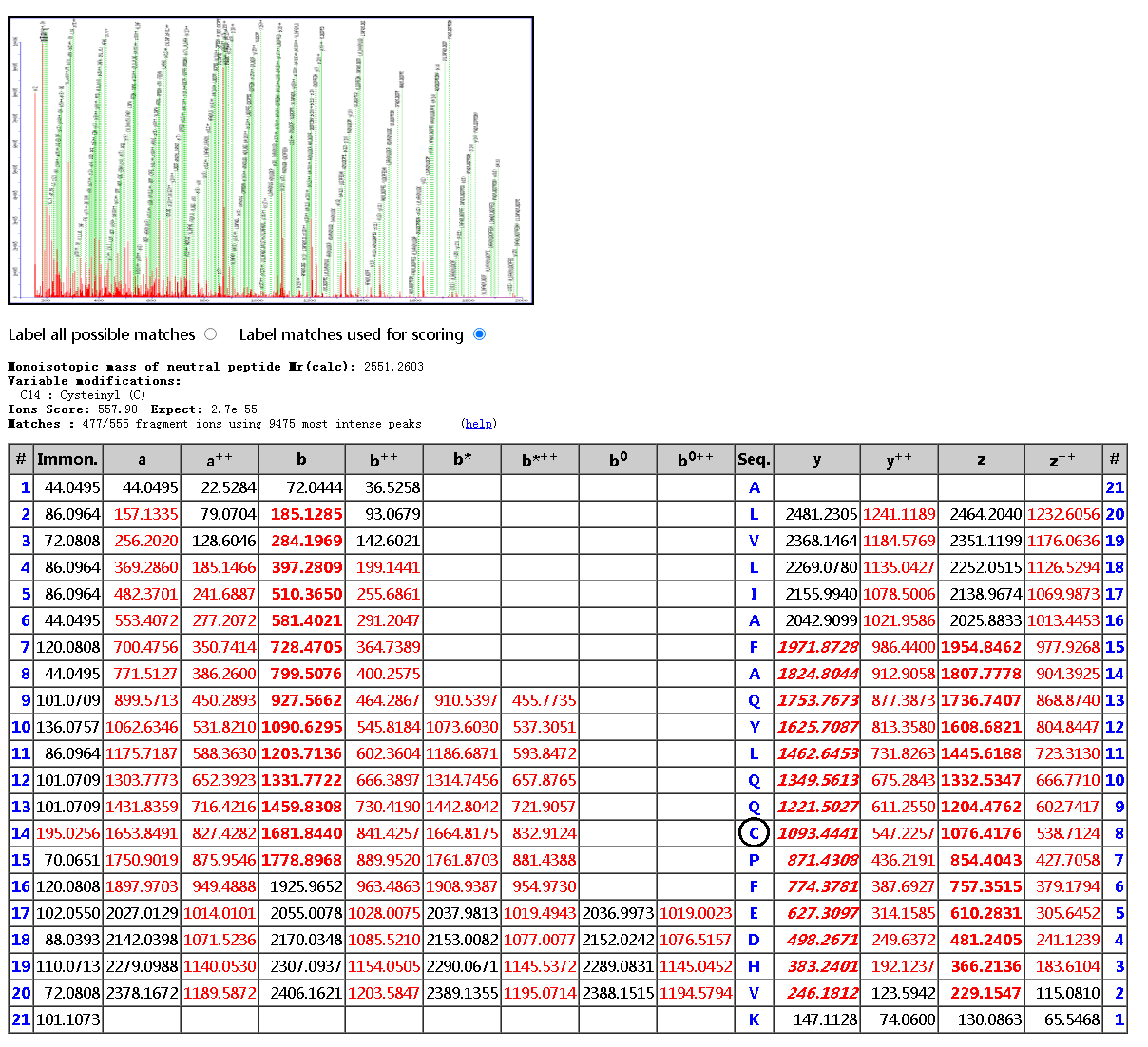Select 'Label matches used for scoring' option
Image resolution: width=1148 pixels, height=1047 pixels.
(479, 334)
